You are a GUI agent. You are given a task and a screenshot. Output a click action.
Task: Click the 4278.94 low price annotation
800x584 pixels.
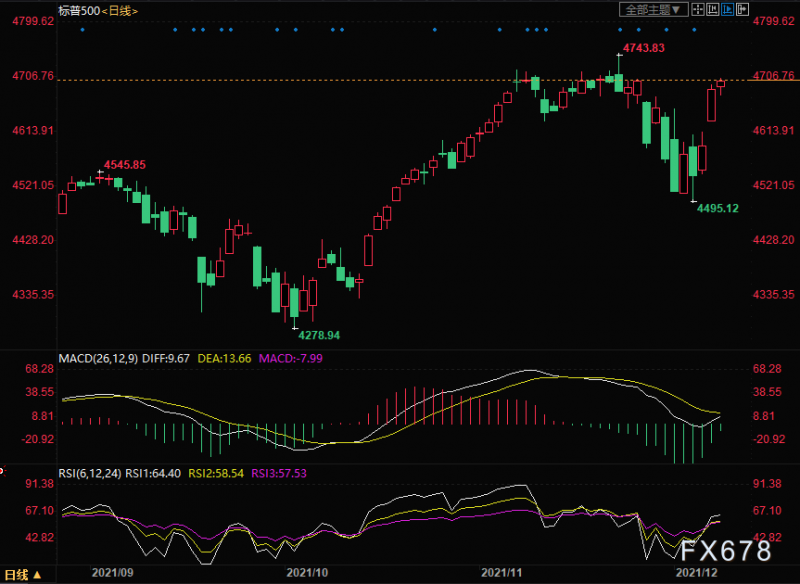coord(319,335)
